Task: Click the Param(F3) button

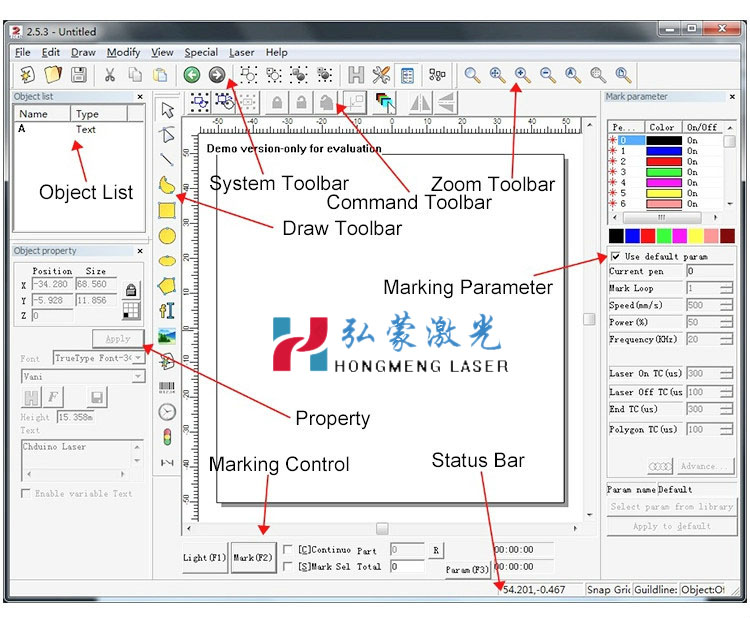Action: coord(467,569)
